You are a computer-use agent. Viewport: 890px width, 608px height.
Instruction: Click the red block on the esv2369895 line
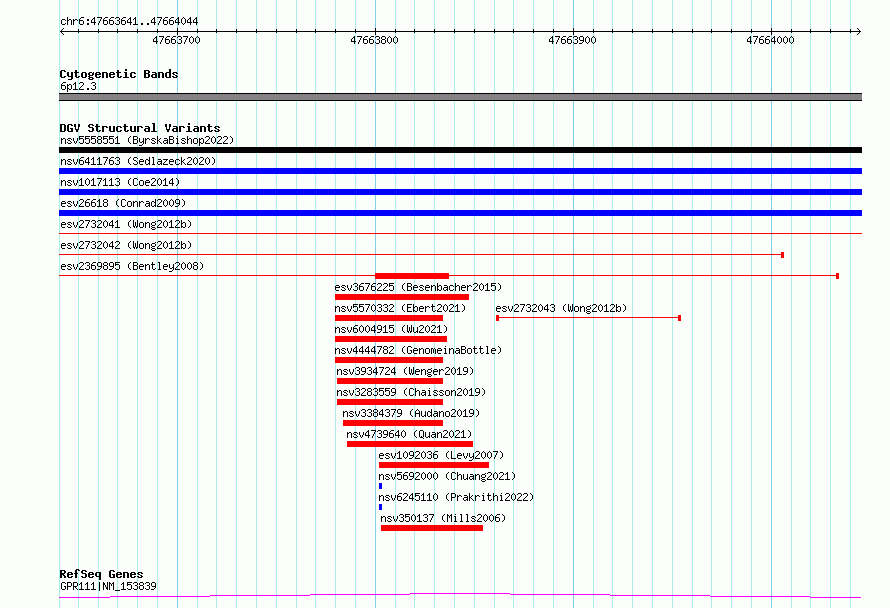pyautogui.click(x=412, y=276)
